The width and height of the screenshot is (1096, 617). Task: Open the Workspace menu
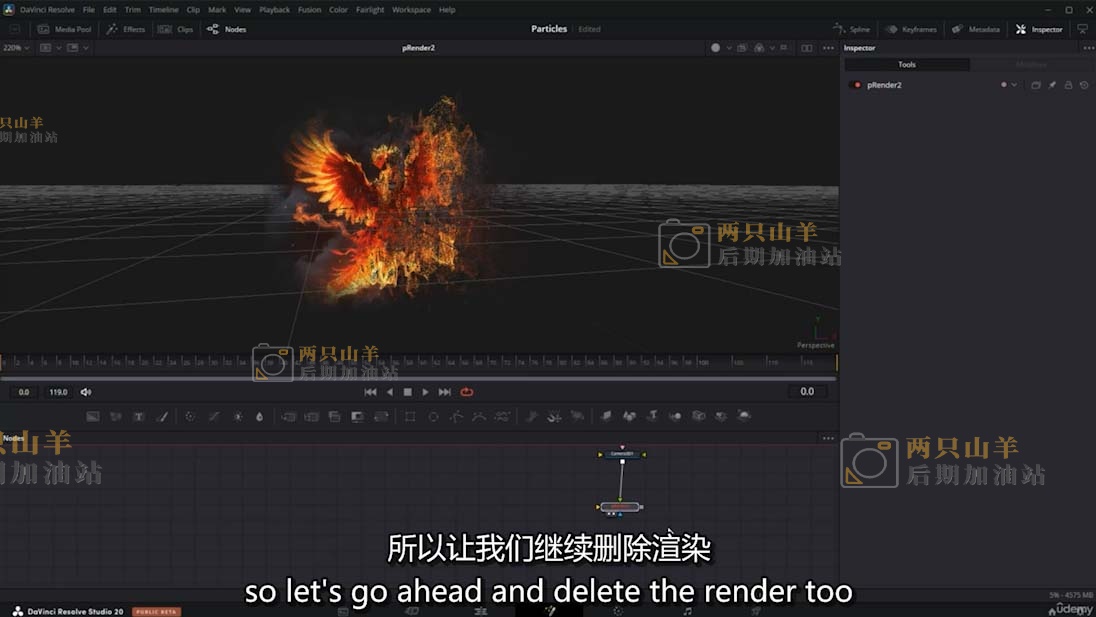tap(411, 10)
